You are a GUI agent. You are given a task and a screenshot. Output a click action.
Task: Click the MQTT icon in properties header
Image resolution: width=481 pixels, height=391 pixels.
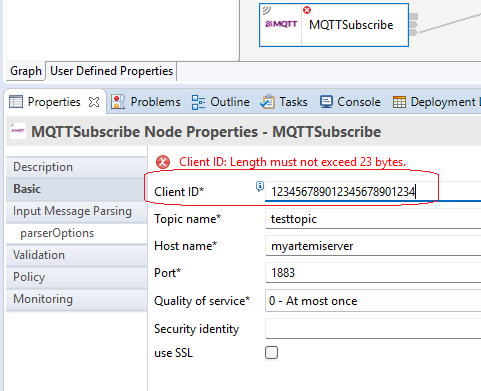point(18,131)
